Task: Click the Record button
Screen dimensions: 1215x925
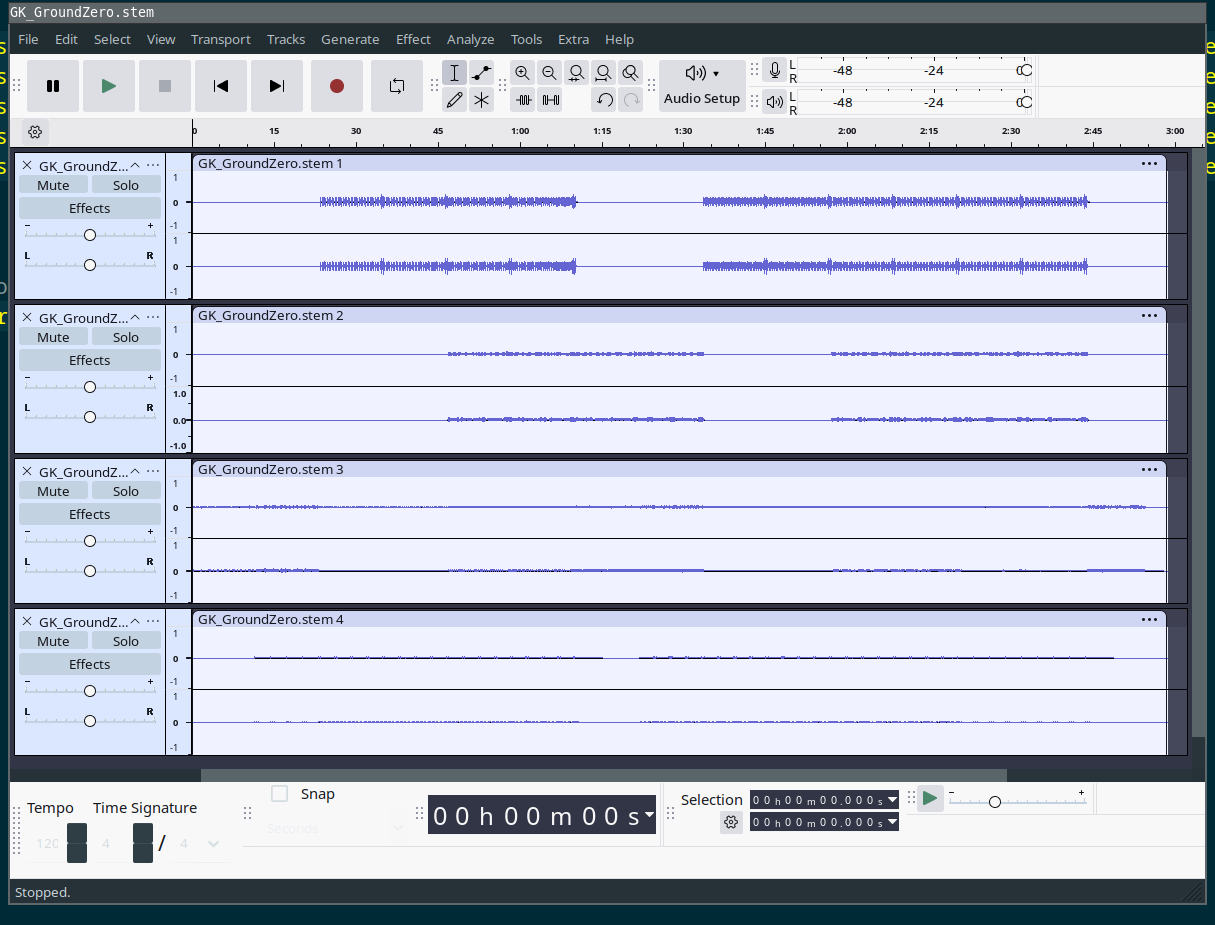Action: (x=336, y=86)
